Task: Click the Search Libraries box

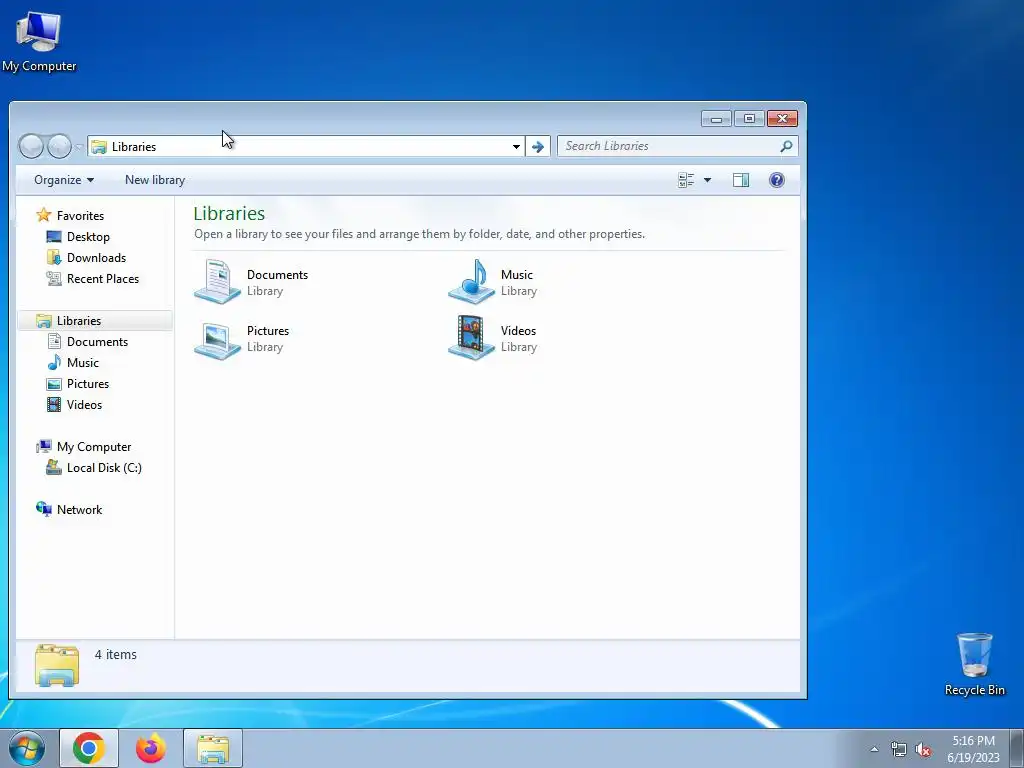Action: point(677,146)
